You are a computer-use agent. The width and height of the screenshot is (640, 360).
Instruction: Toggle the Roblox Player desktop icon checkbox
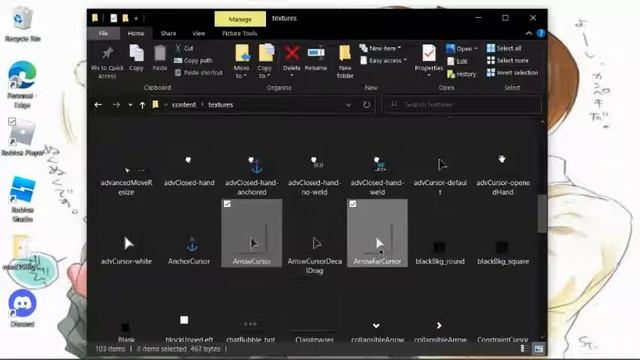click(x=12, y=122)
